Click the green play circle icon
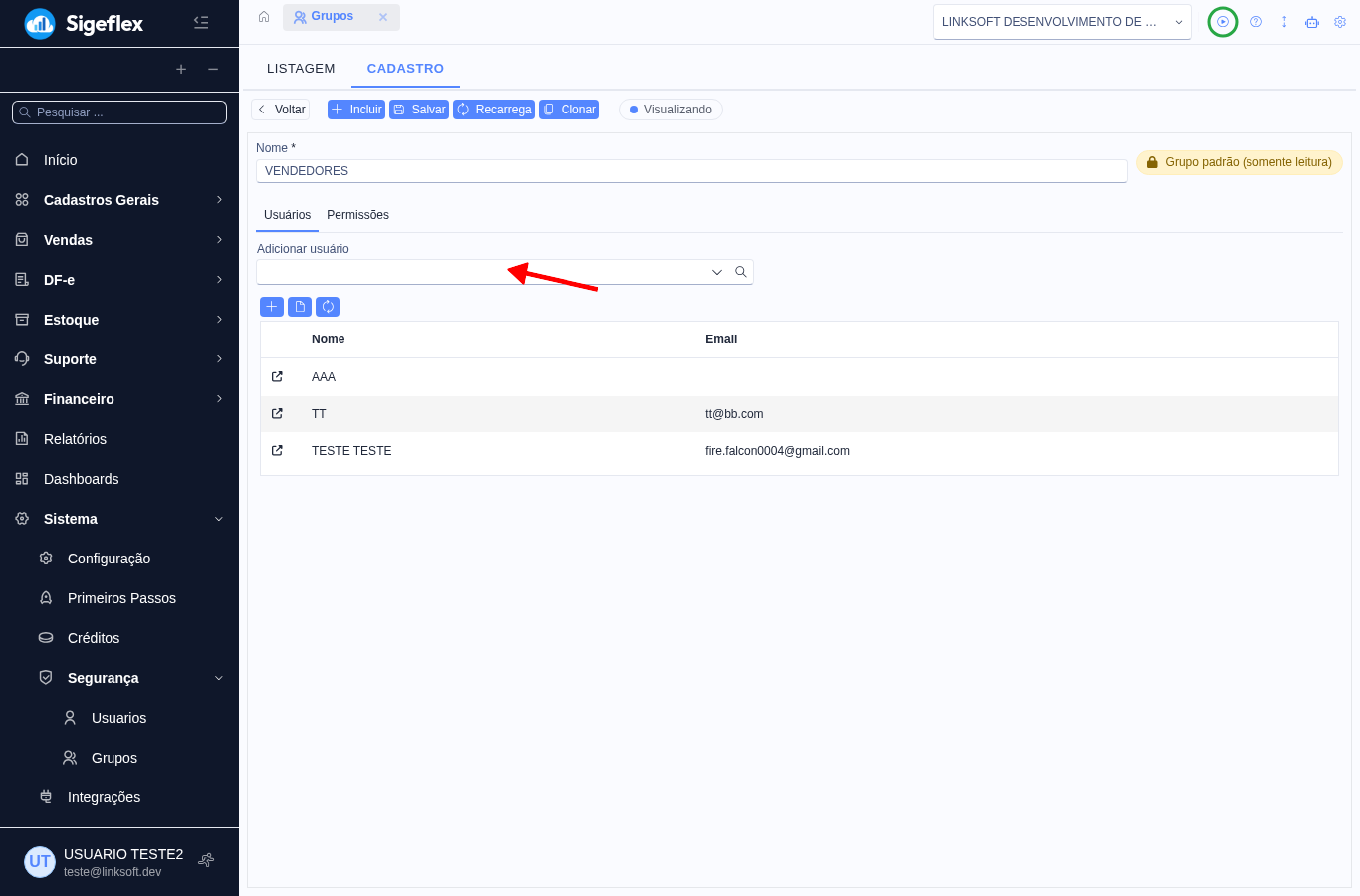 [1223, 22]
